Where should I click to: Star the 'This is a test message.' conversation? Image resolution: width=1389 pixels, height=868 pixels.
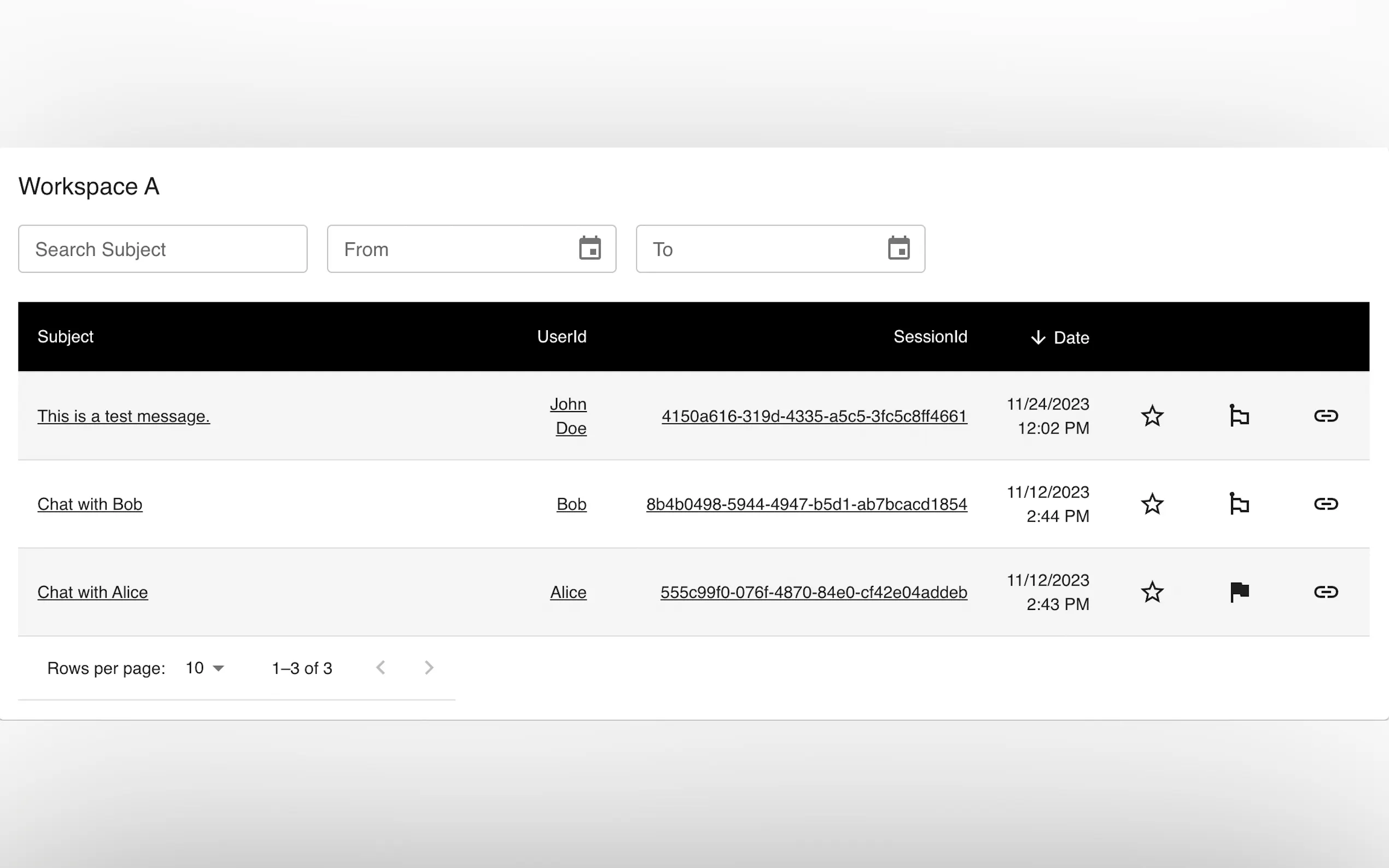pos(1152,415)
